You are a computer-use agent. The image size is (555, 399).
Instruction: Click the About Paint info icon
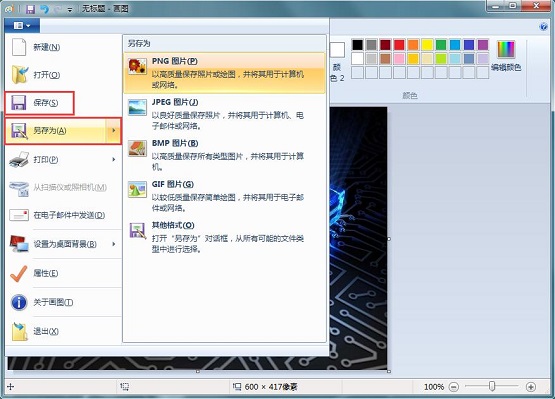[x=19, y=302]
